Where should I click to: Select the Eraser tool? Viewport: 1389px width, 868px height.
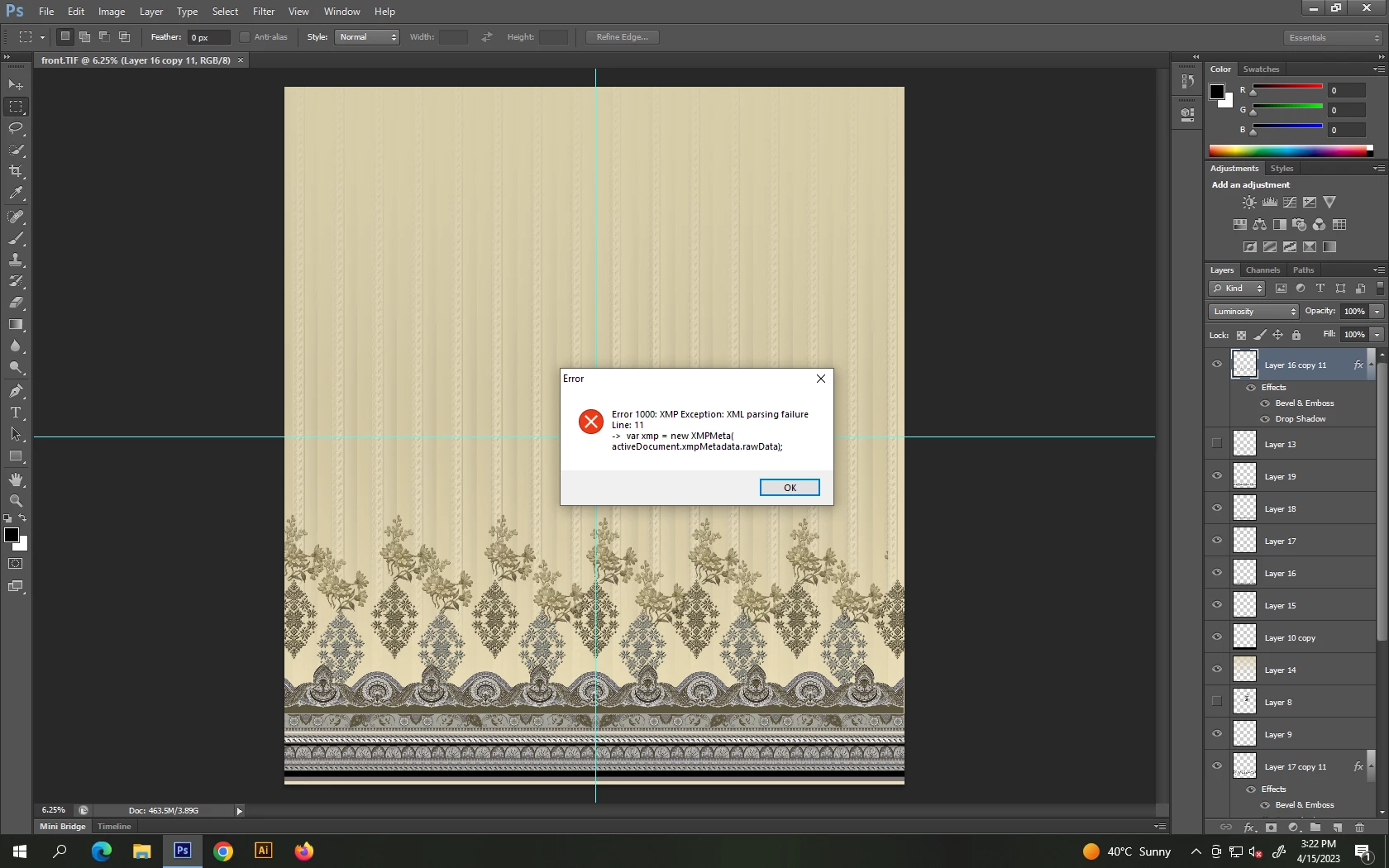[x=16, y=303]
